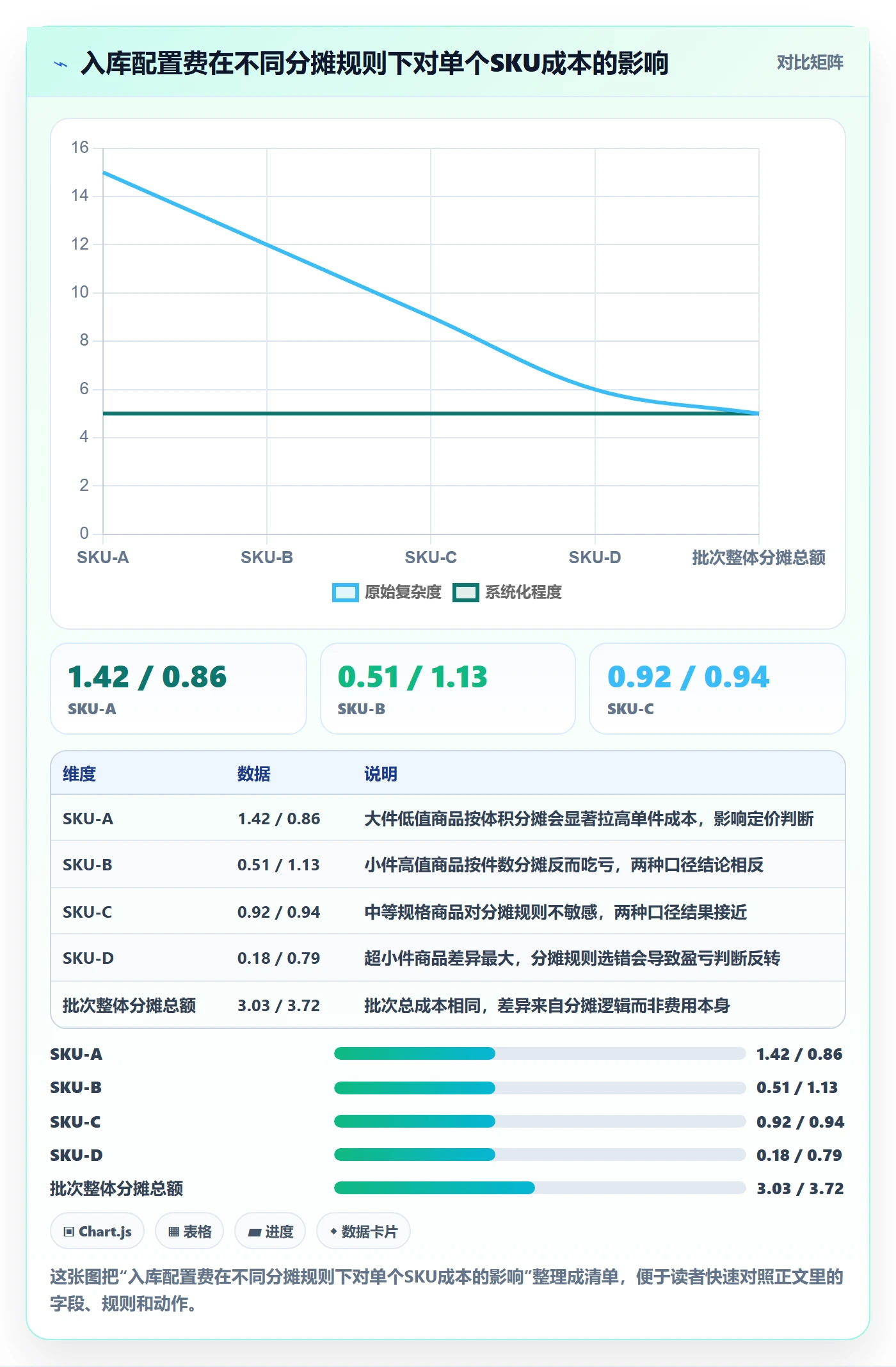Click the blue line's starting point at SKU-A
896x1367 pixels.
[x=103, y=172]
